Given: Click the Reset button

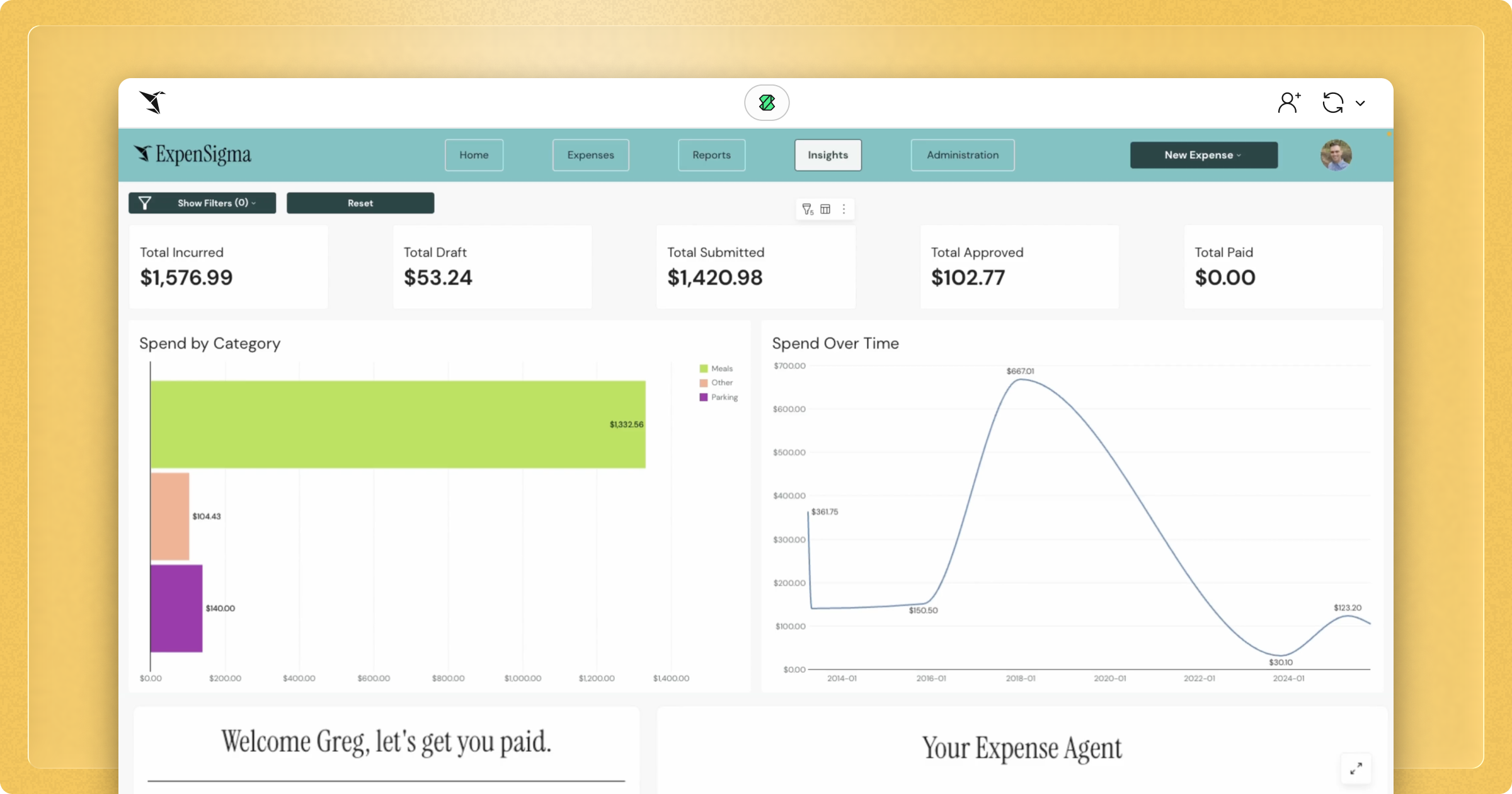Looking at the screenshot, I should point(360,203).
